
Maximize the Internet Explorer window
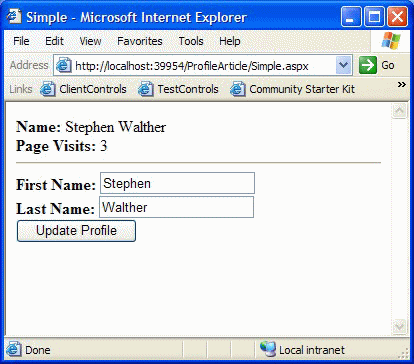pyautogui.click(x=374, y=17)
